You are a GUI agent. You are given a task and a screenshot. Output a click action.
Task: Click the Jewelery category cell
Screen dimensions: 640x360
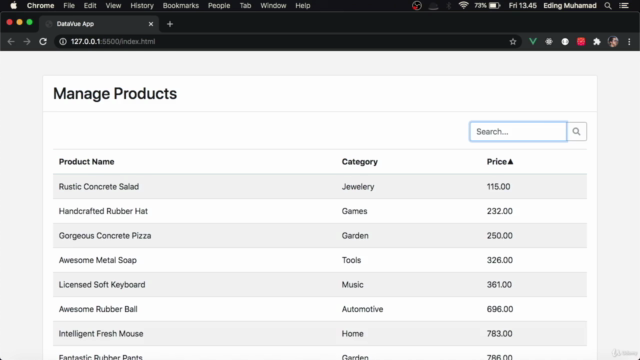tap(358, 187)
